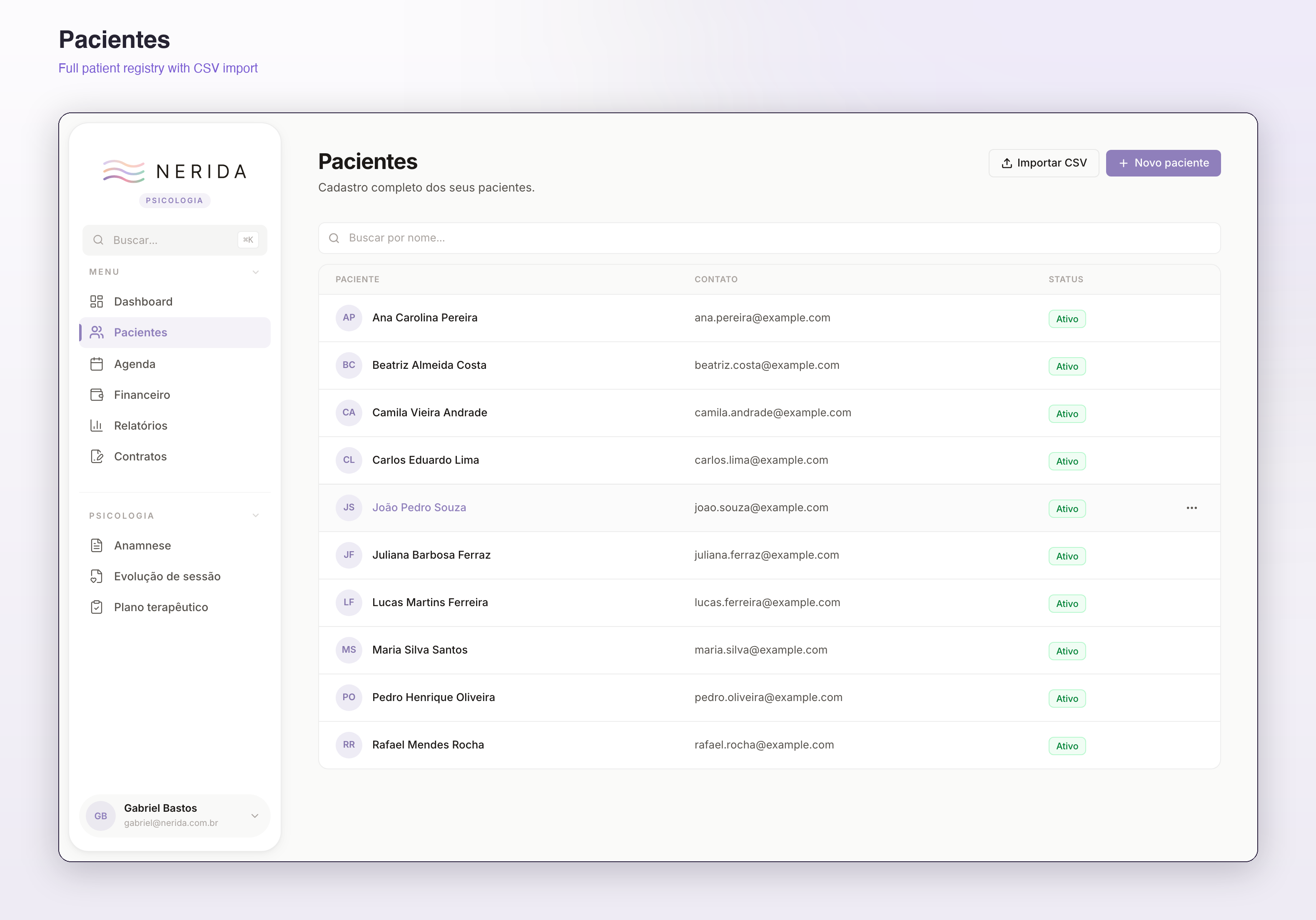Open the Dashboard menu item

pos(175,301)
